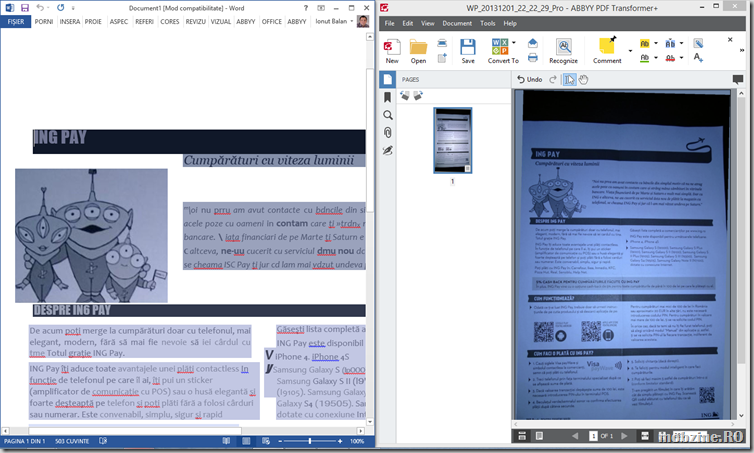The height and width of the screenshot is (453, 754).
Task: Click the page number field in ABBYY
Action: (593, 436)
